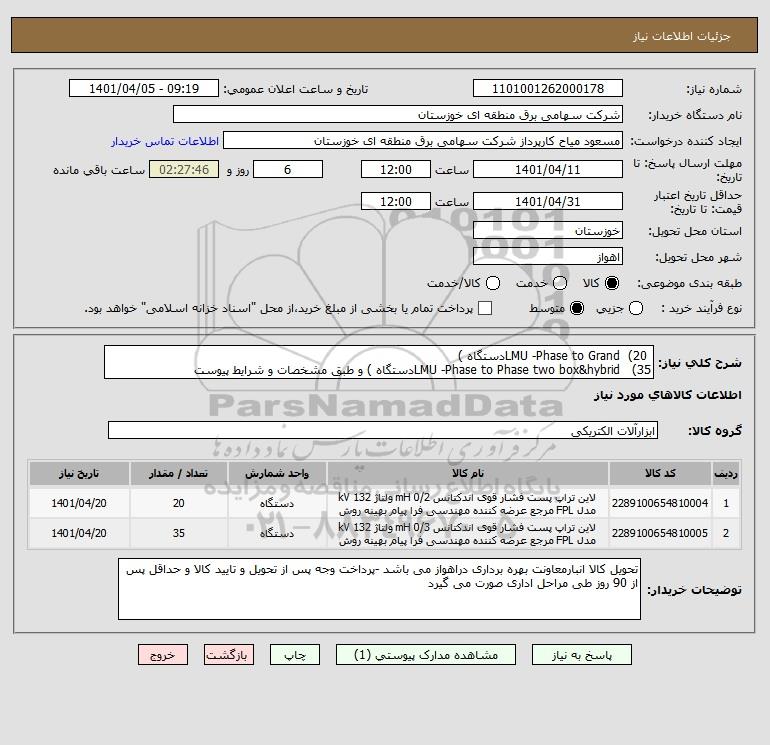Select the خدمت radio button
Screen dimensions: 770x745
tap(560, 283)
